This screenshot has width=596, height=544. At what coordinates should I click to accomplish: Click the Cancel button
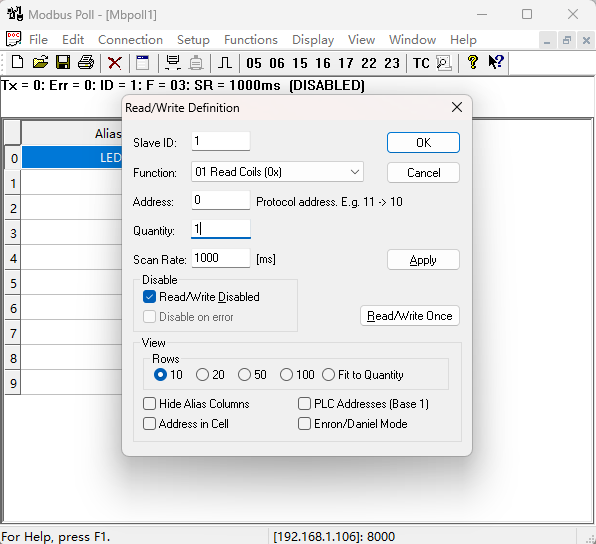tap(423, 173)
